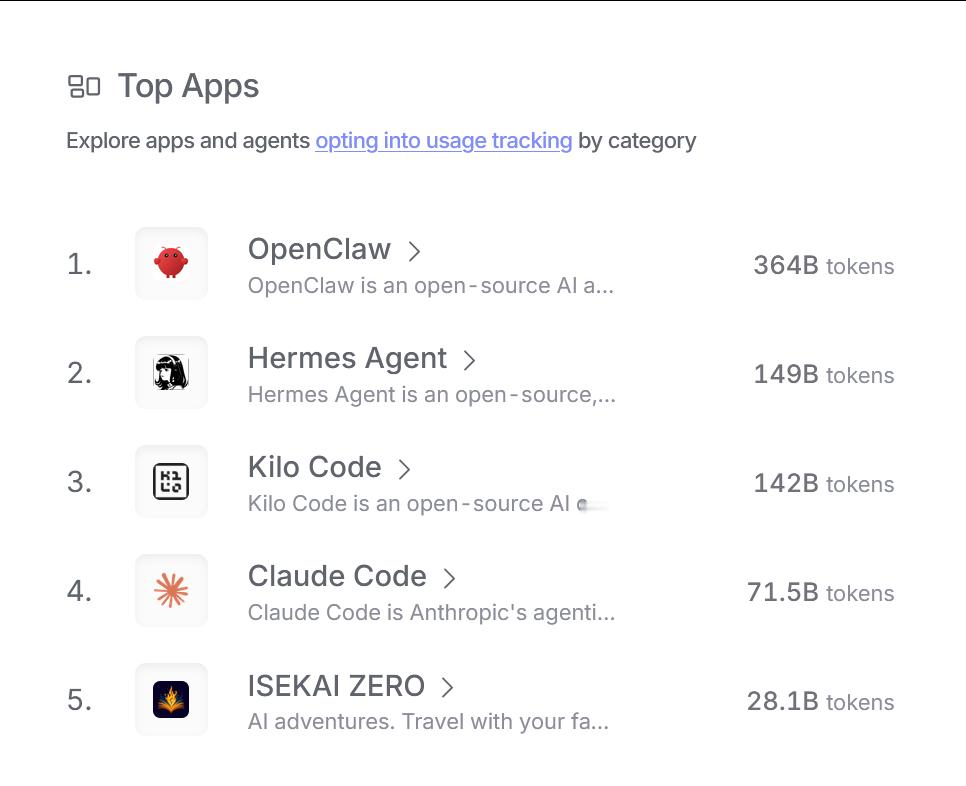Expand the chevron next to OpenClaw
The height and width of the screenshot is (786, 966).
[414, 252]
